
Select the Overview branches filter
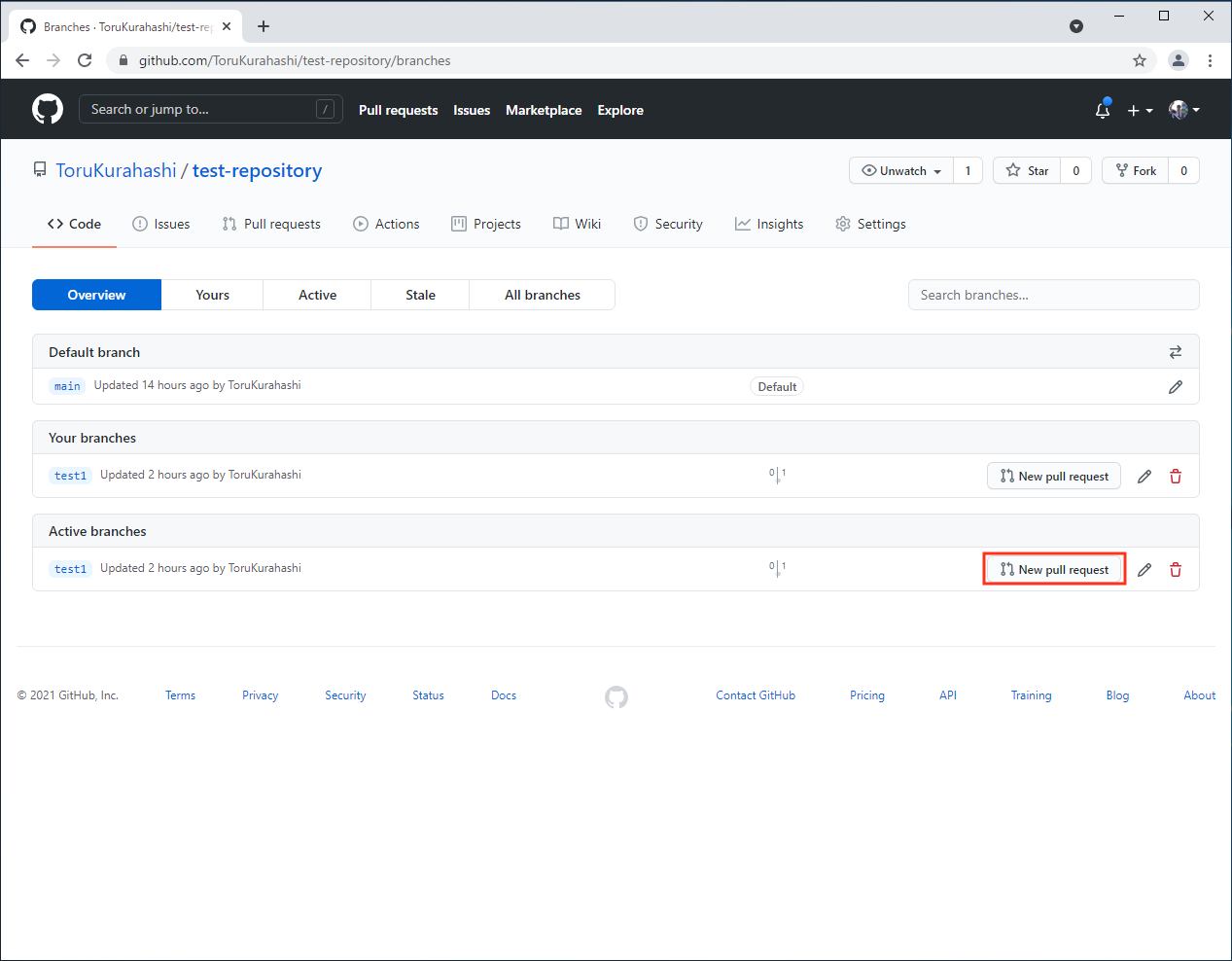(x=96, y=295)
